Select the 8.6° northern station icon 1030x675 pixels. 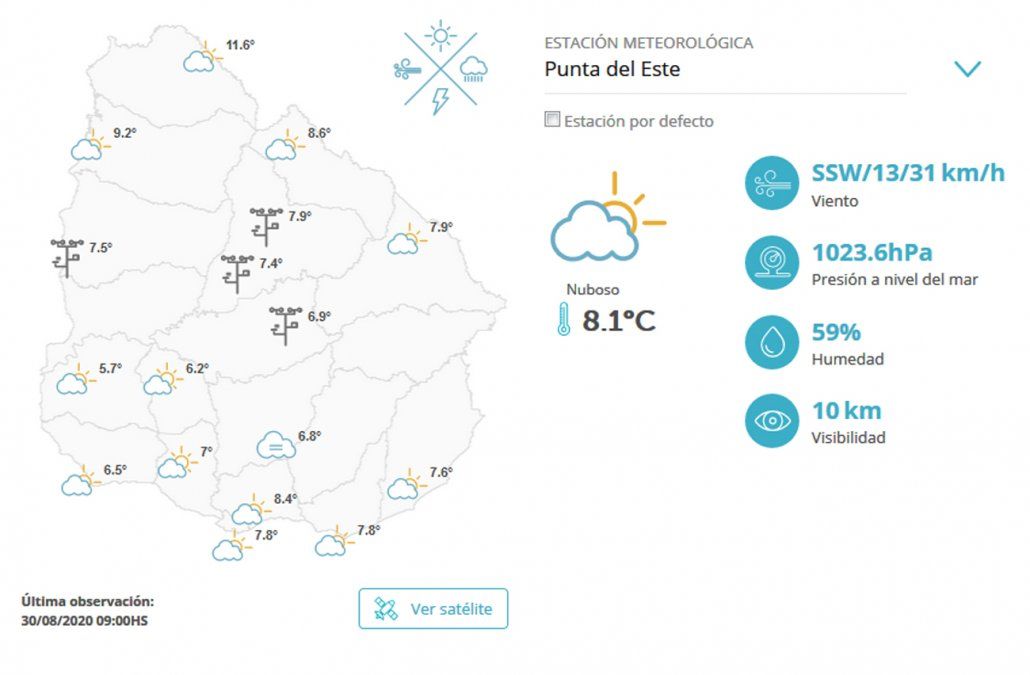[x=284, y=145]
